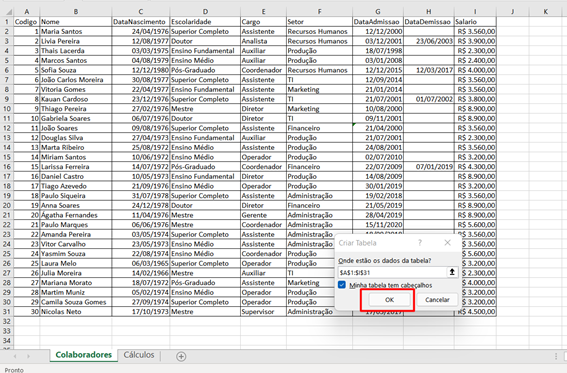
Task: Select the date cell 23/06/2003
Action: click(429, 41)
